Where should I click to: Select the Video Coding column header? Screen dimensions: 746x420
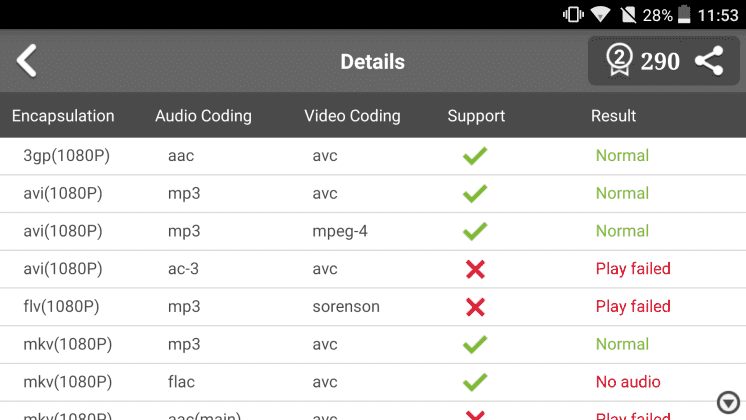(x=352, y=116)
